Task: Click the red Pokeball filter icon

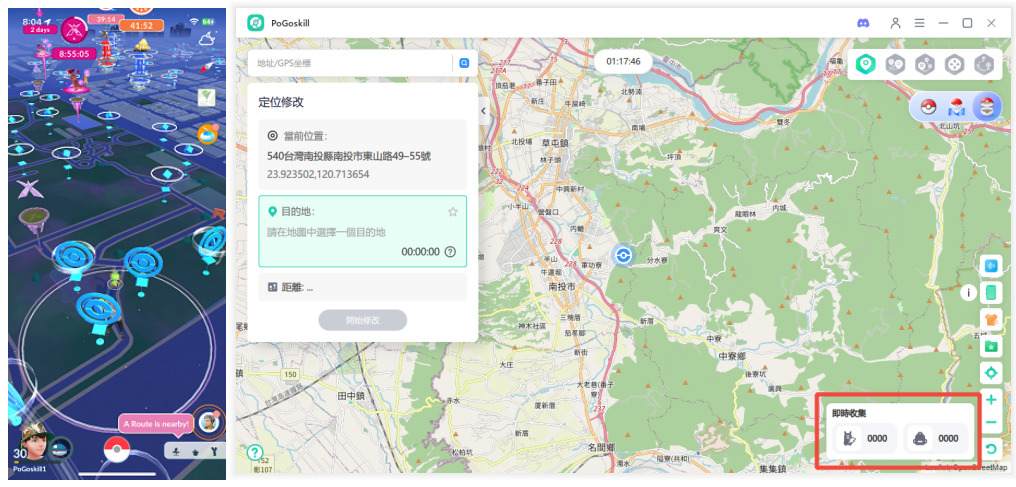Action: (929, 107)
